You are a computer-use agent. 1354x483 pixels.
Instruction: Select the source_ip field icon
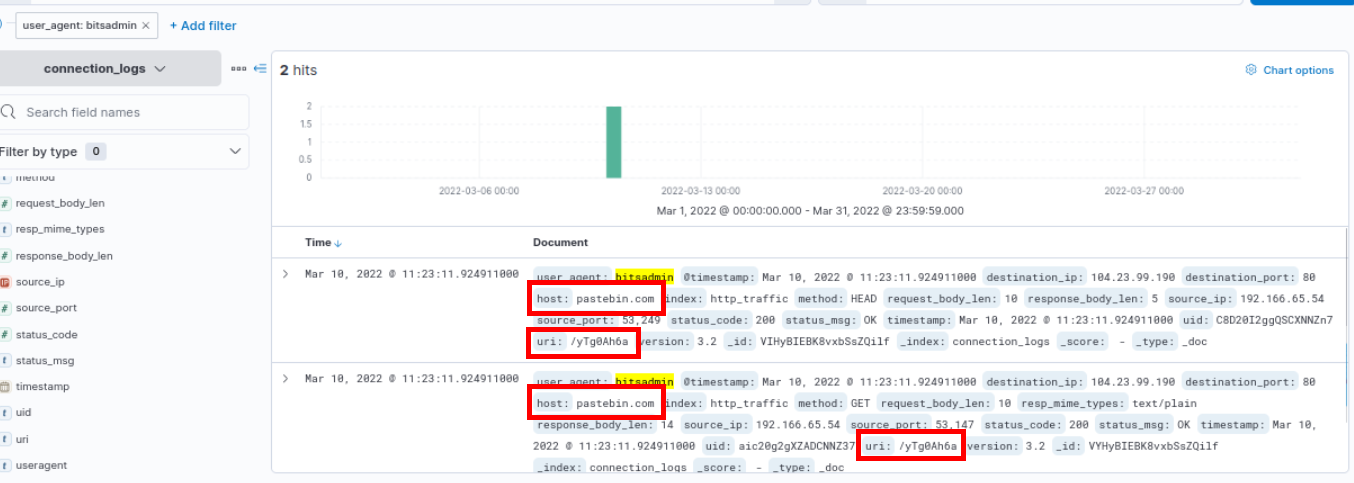pos(6,282)
